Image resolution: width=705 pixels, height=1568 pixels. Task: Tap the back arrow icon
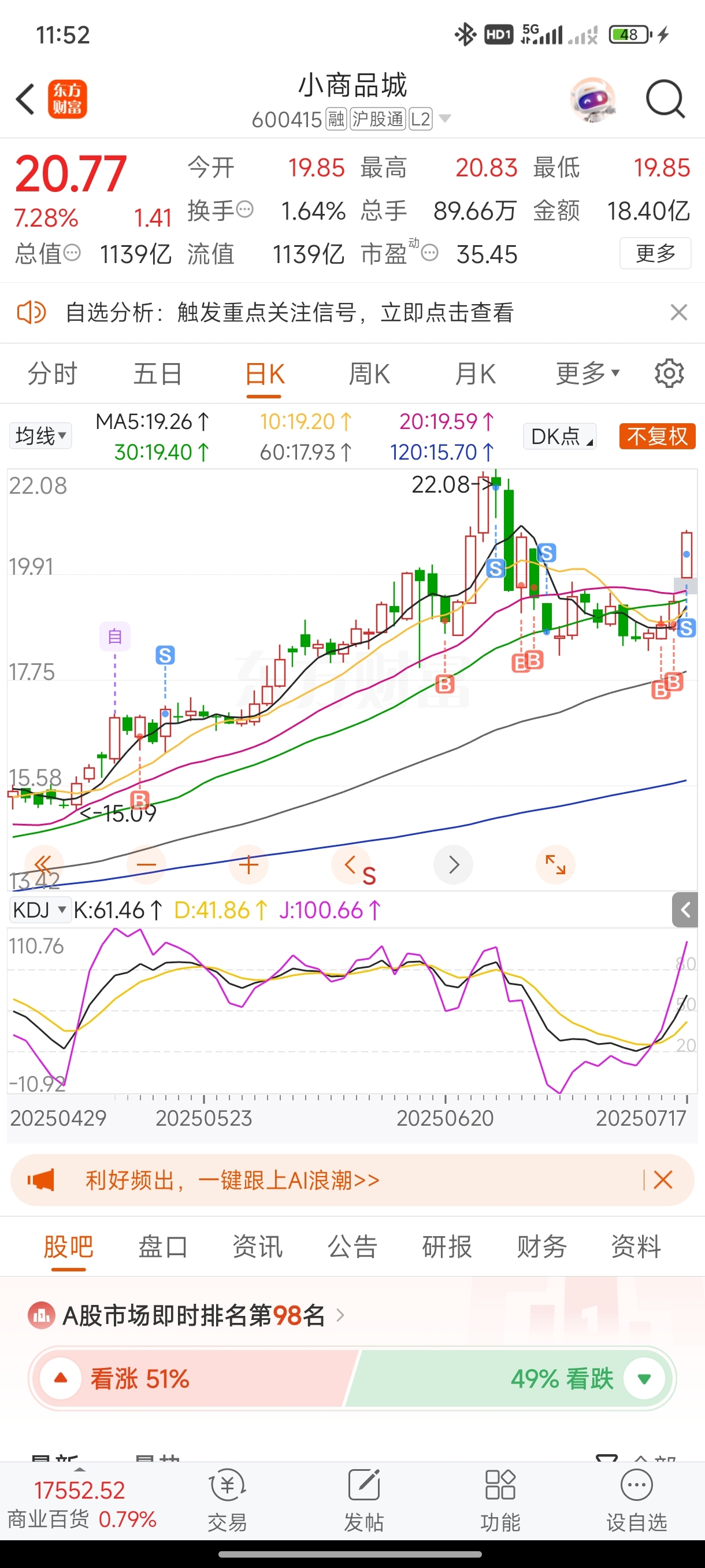[25, 99]
